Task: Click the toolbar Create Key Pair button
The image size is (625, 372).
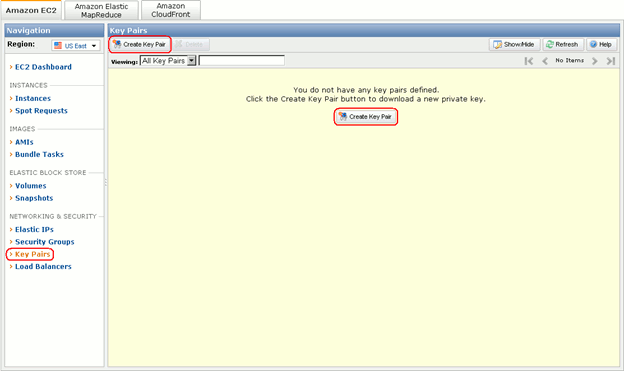Action: click(x=140, y=44)
